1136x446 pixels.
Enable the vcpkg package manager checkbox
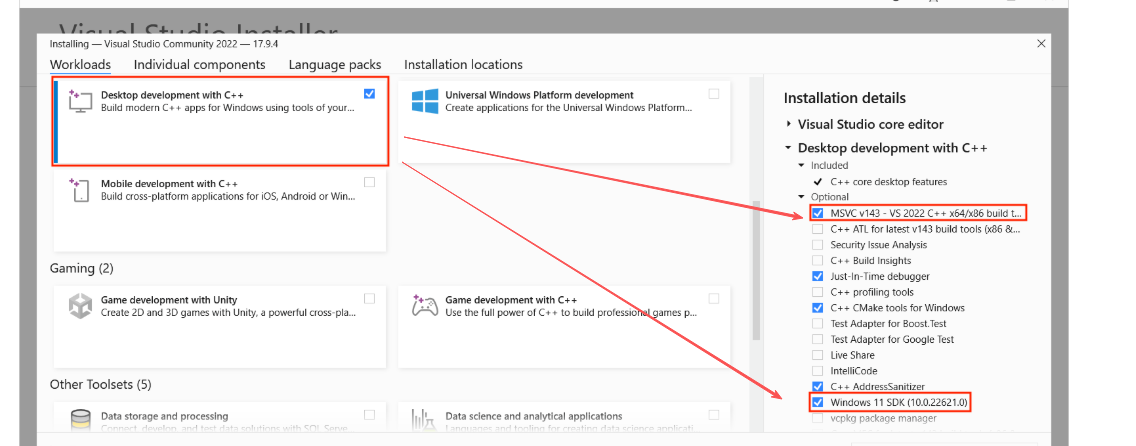818,418
